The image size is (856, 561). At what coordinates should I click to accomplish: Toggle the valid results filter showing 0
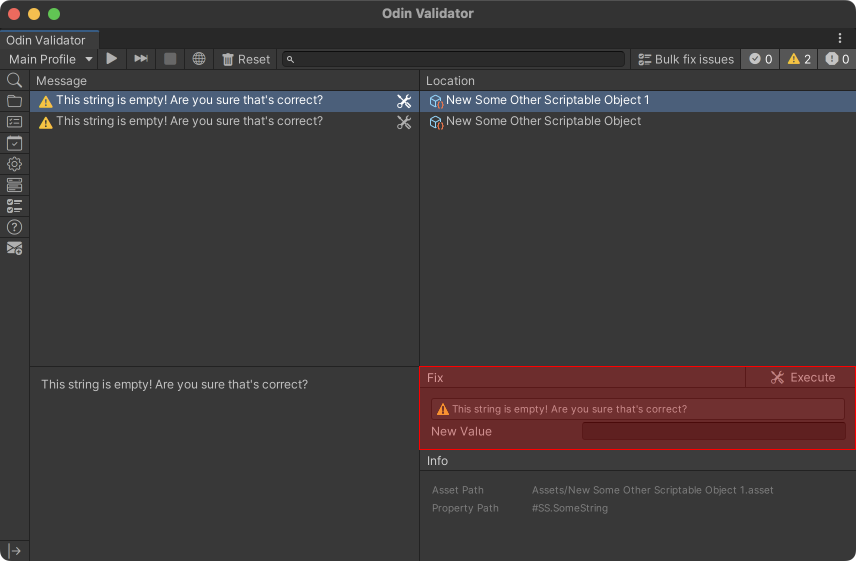[x=760, y=59]
